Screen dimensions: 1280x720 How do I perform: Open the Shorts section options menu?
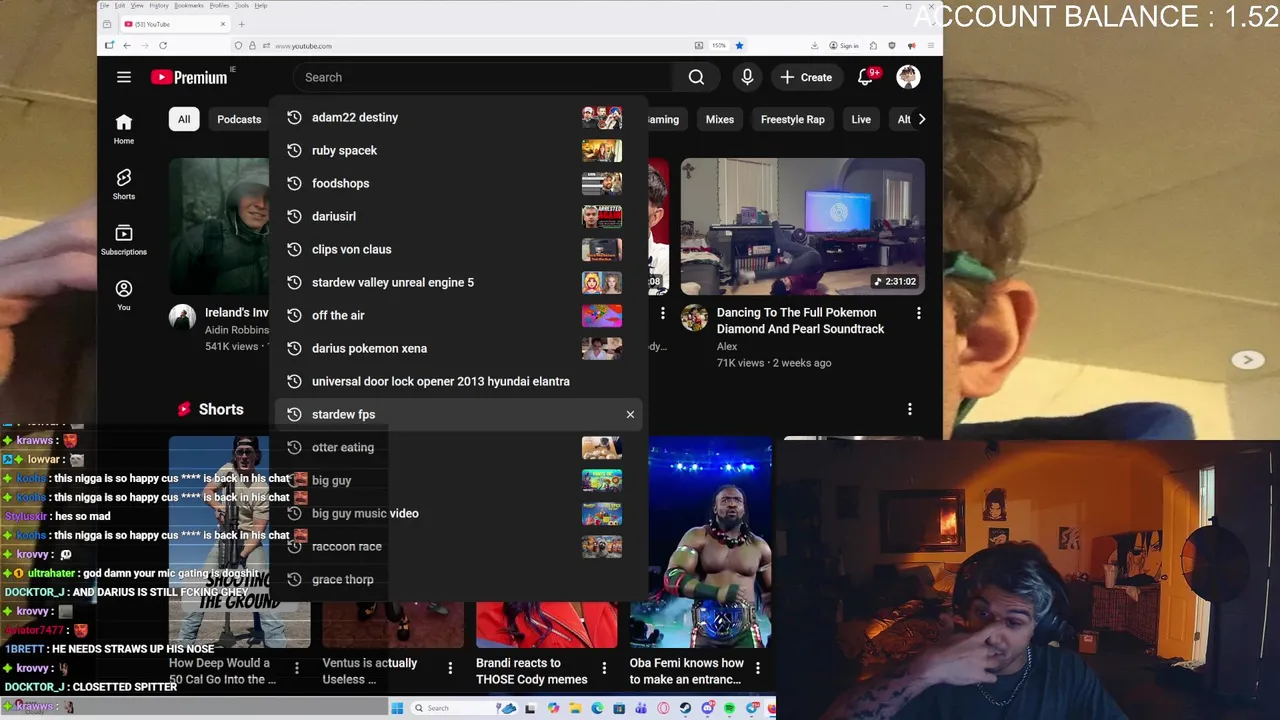(909, 409)
